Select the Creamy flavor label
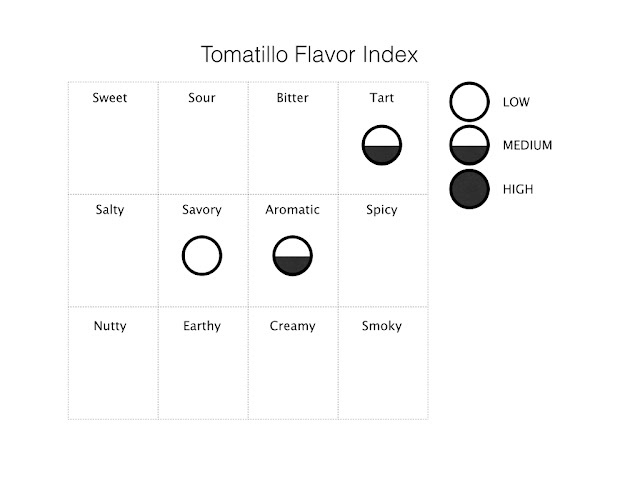Image resolution: width=640 pixels, height=480 pixels. (x=292, y=326)
